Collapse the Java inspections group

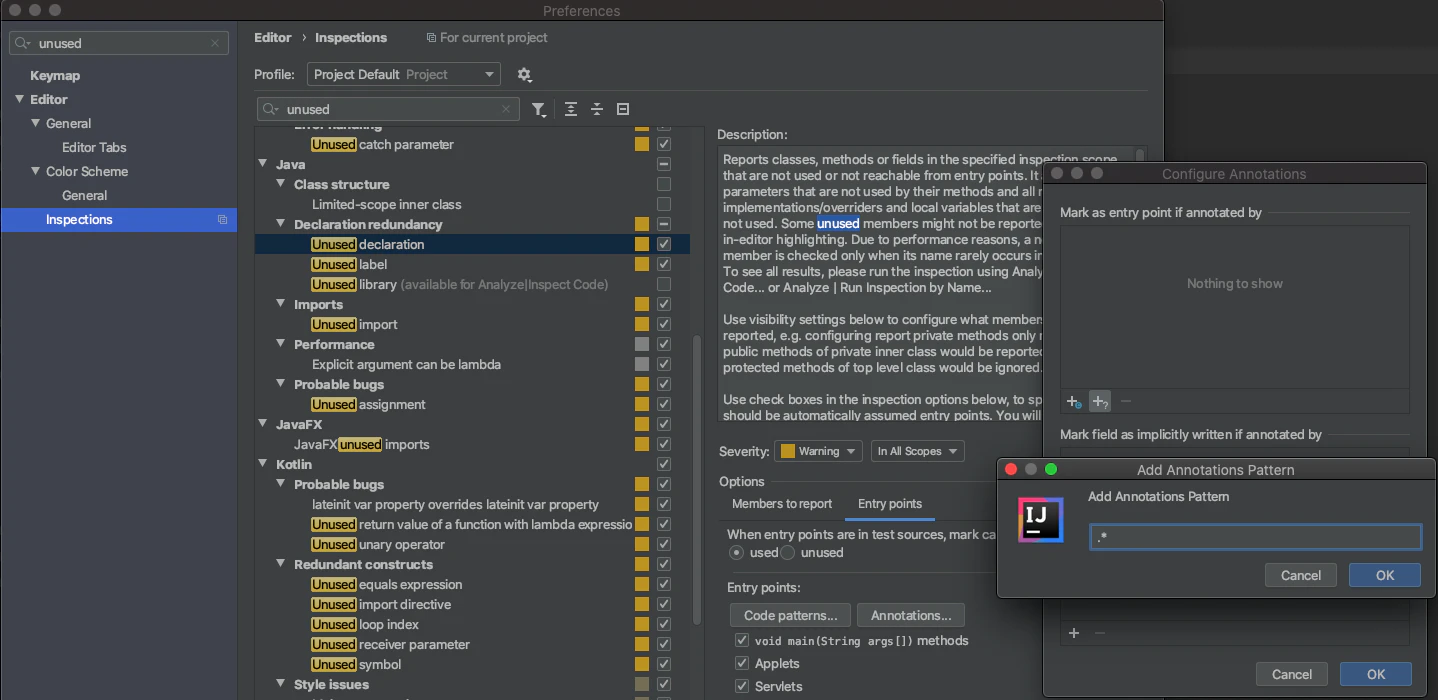263,164
